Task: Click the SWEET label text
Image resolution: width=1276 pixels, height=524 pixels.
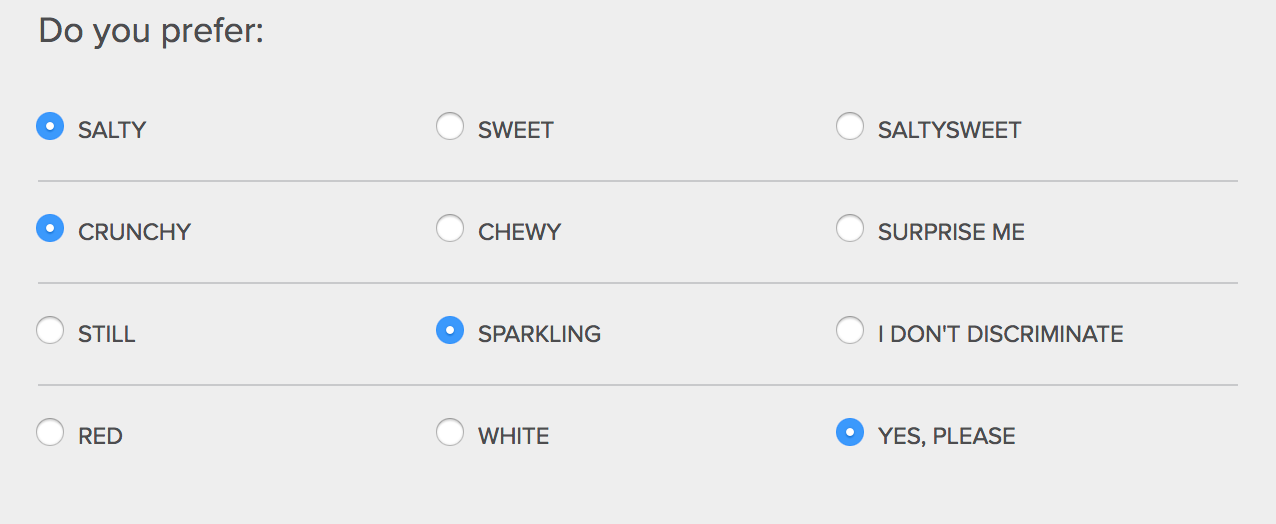Action: [515, 130]
